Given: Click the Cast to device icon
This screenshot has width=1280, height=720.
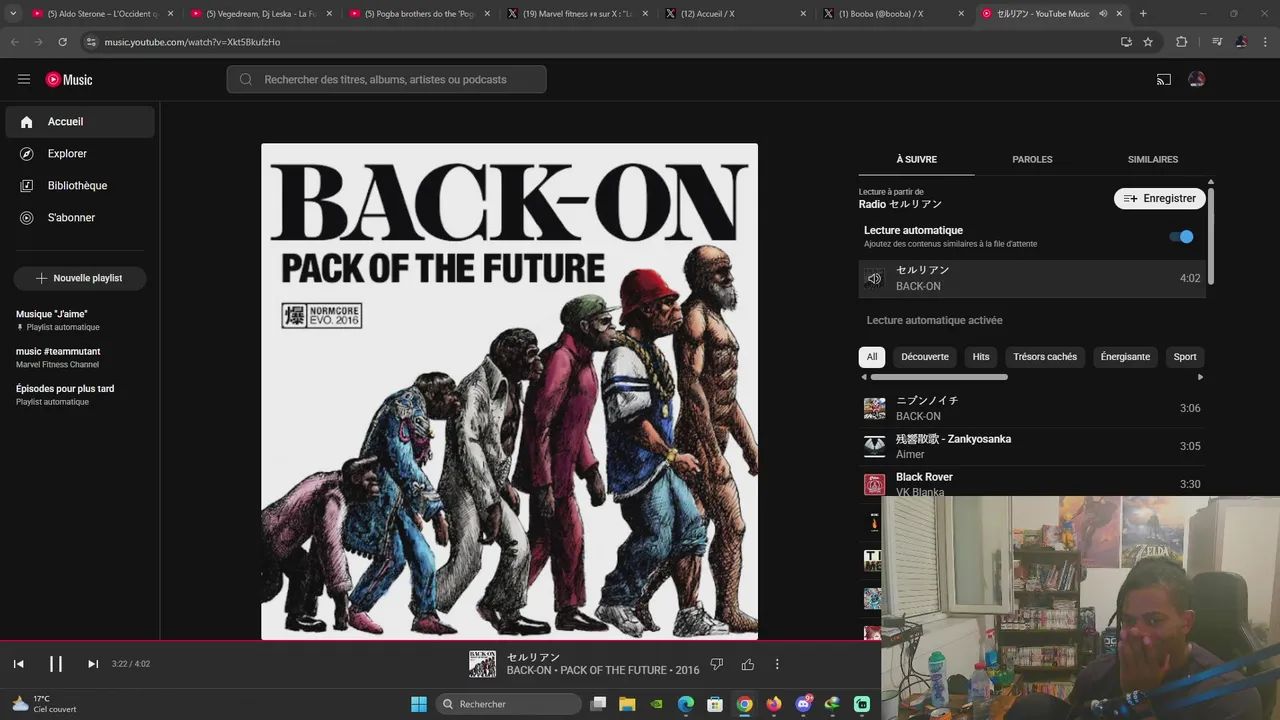Looking at the screenshot, I should [x=1164, y=79].
